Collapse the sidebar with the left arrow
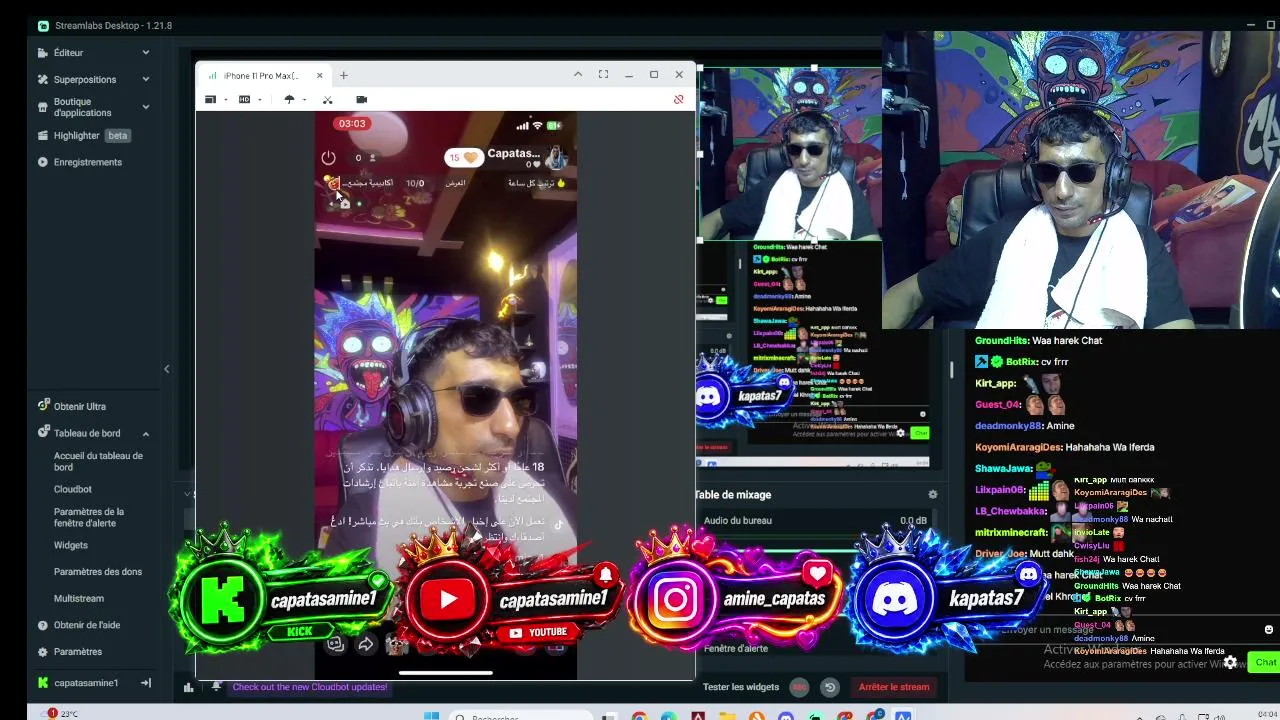 pyautogui.click(x=167, y=369)
